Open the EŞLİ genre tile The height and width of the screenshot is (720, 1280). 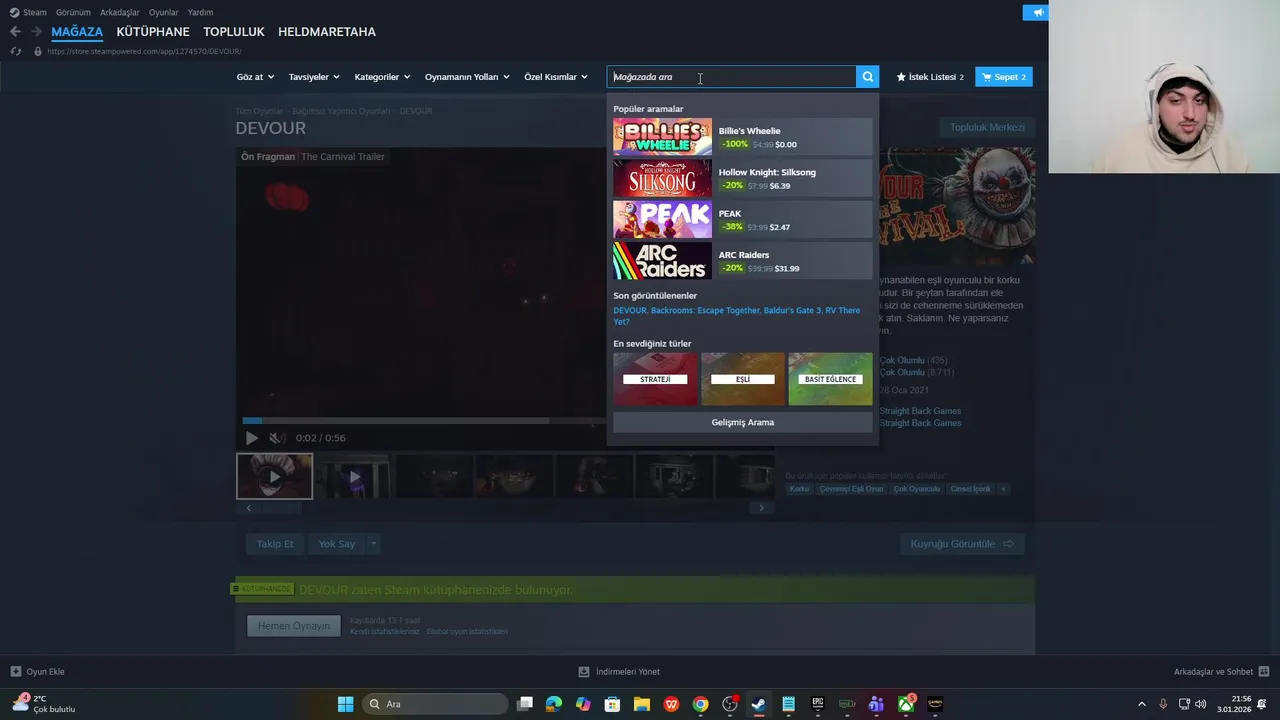click(x=743, y=379)
